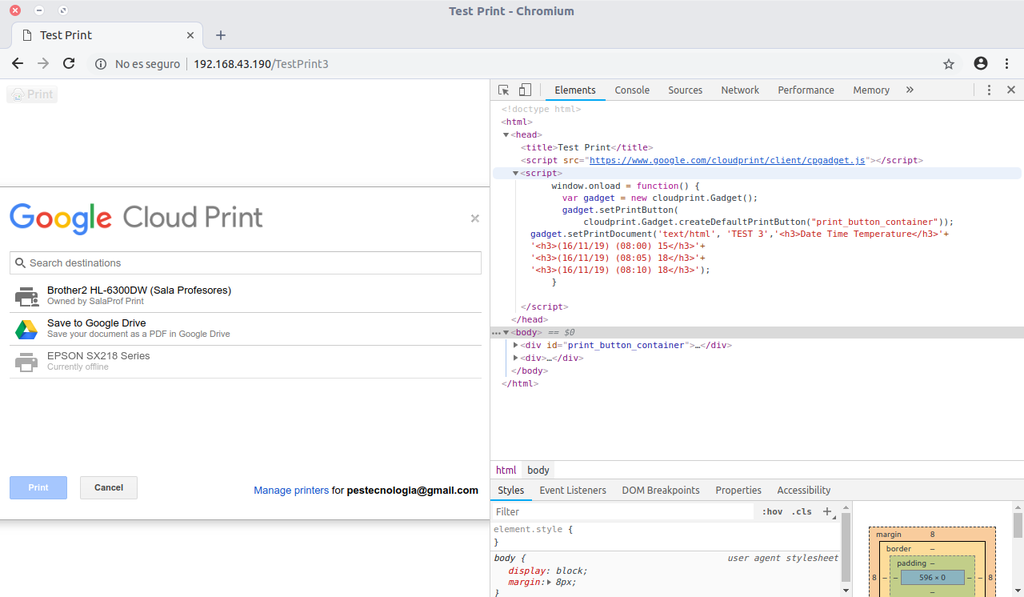Image resolution: width=1024 pixels, height=597 pixels.
Task: Select the EPSON SX218 printer icon
Action: (27, 362)
